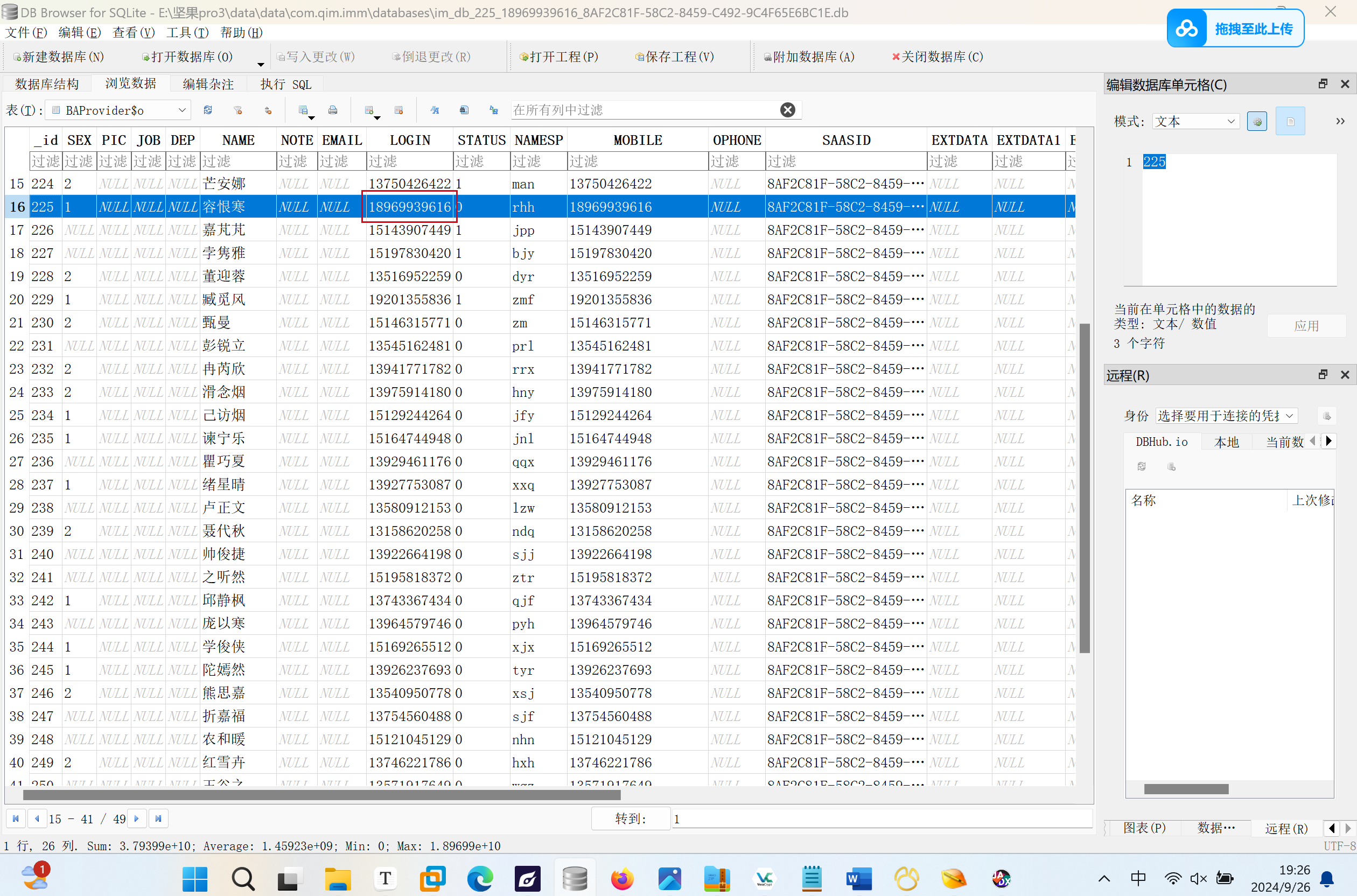Image resolution: width=1357 pixels, height=896 pixels.
Task: Open the Windows Start menu
Action: click(x=195, y=878)
